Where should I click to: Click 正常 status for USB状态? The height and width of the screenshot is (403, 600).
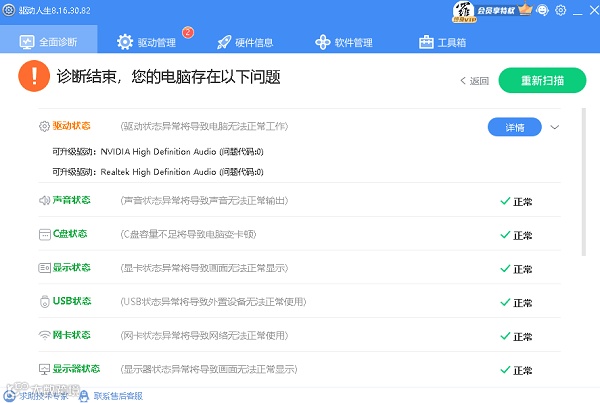(522, 303)
